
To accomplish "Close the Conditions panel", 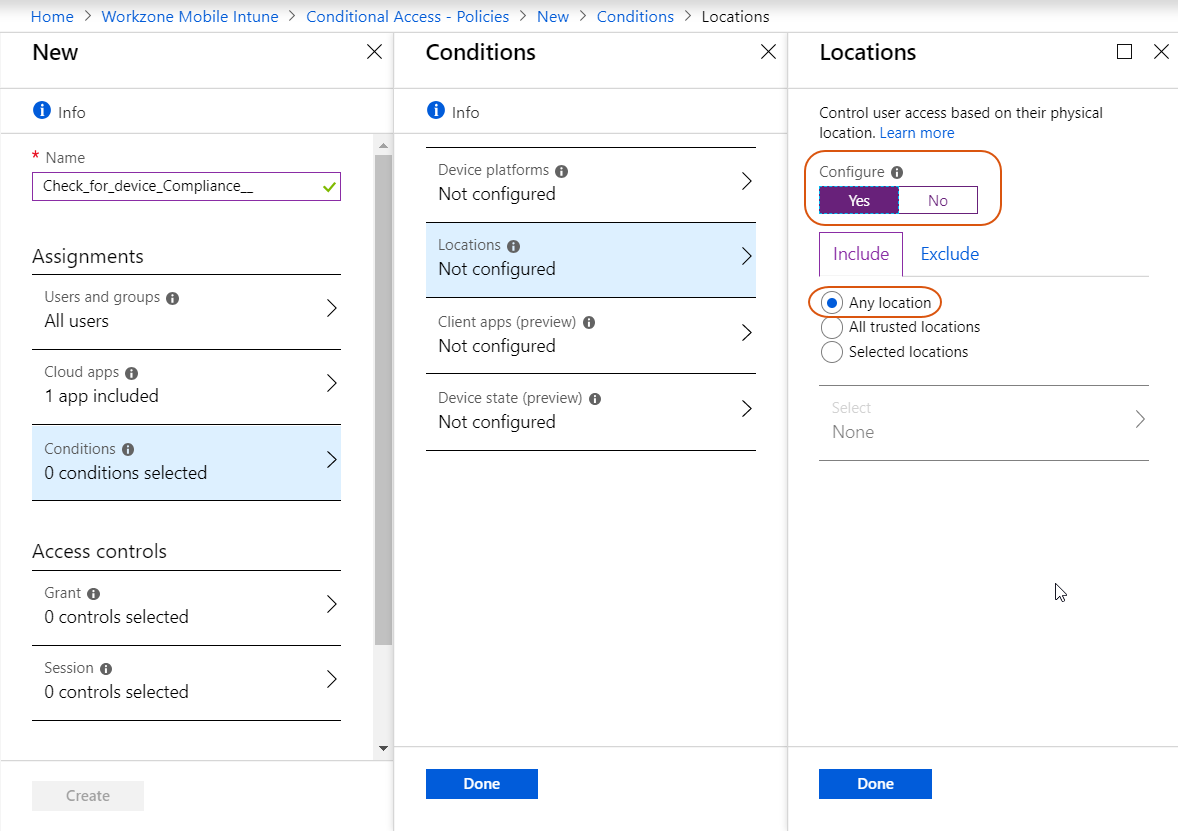I will click(x=768, y=52).
